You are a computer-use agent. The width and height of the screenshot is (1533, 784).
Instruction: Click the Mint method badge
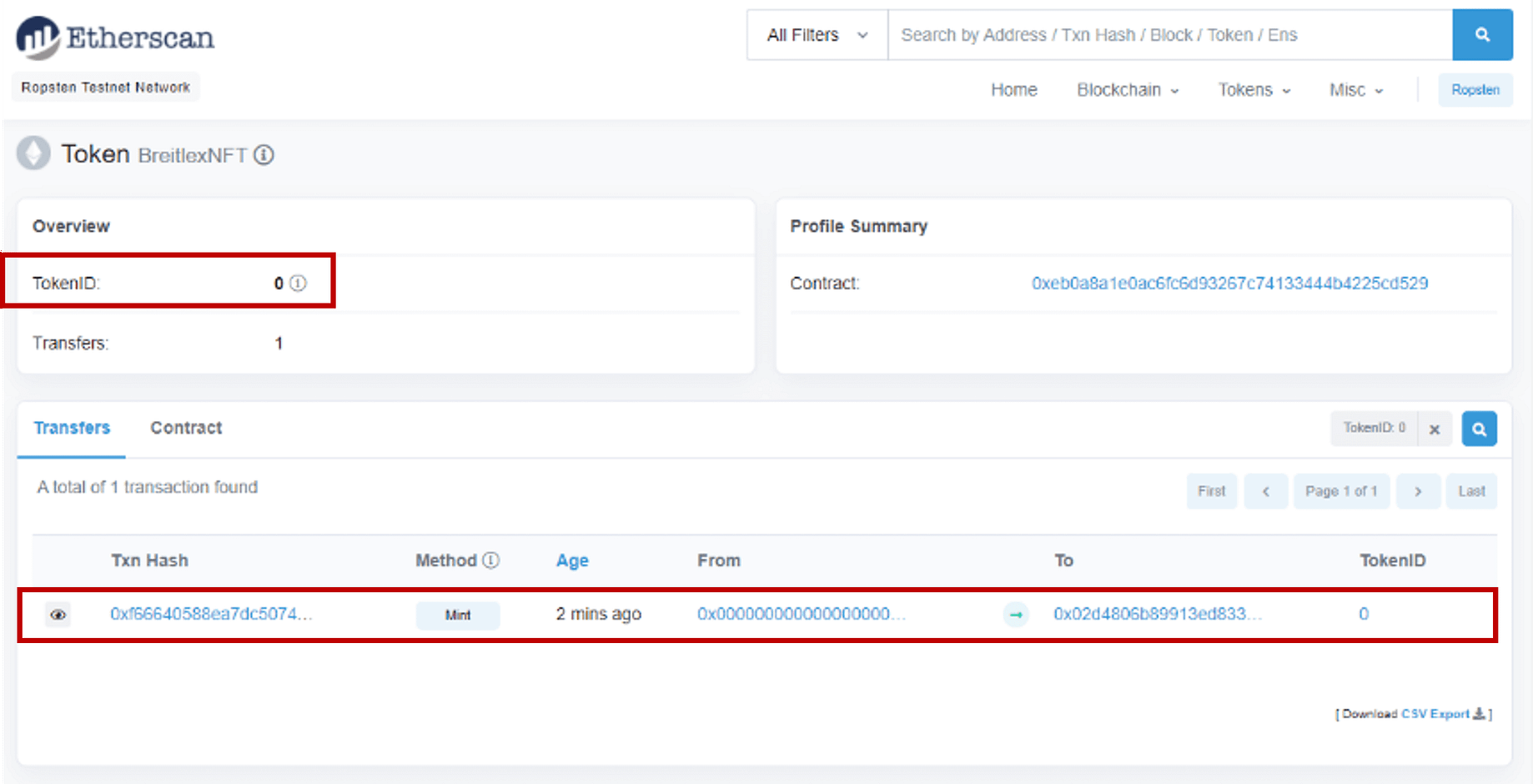(458, 615)
